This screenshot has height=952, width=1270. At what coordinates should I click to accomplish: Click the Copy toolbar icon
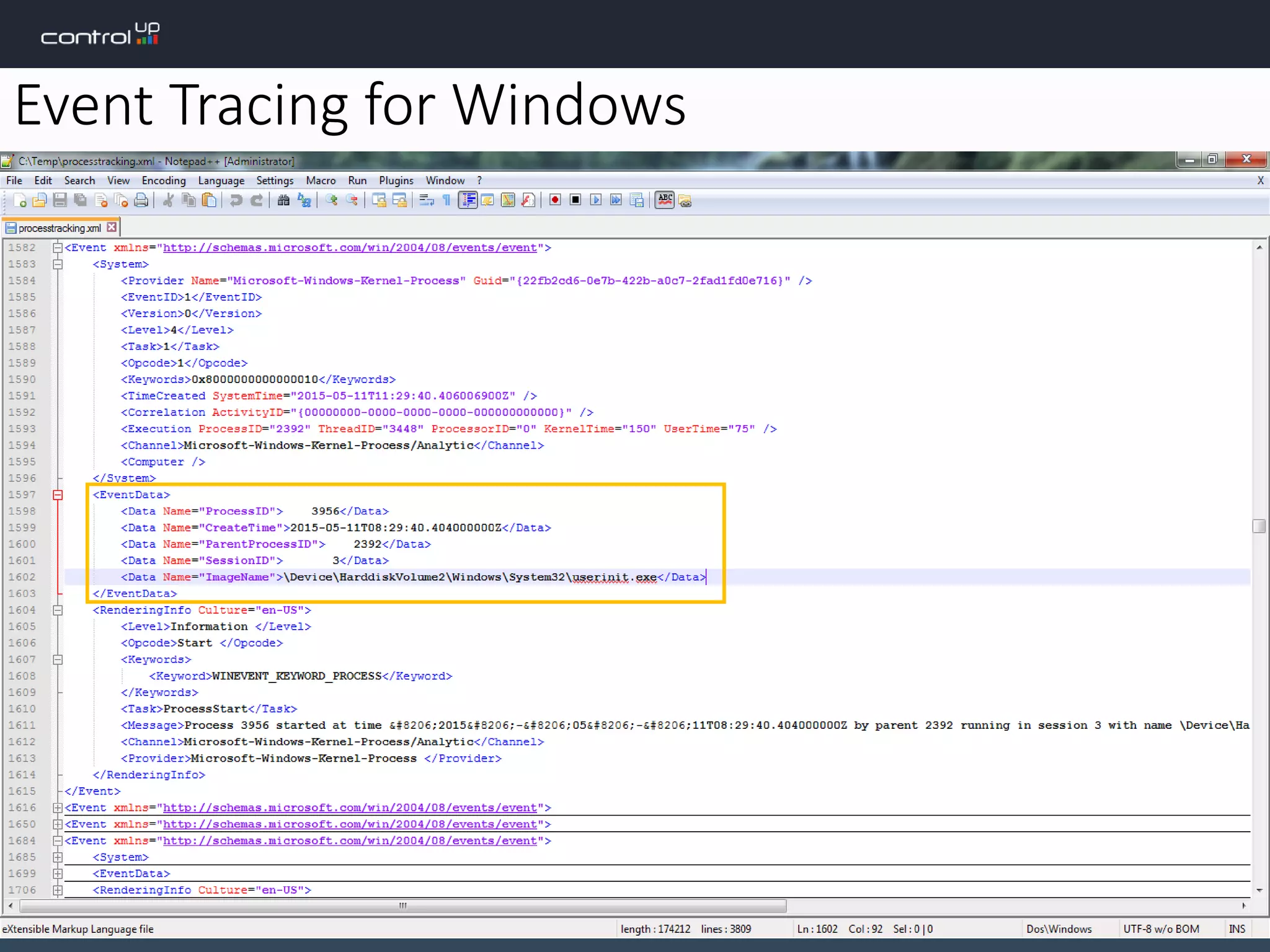point(189,200)
